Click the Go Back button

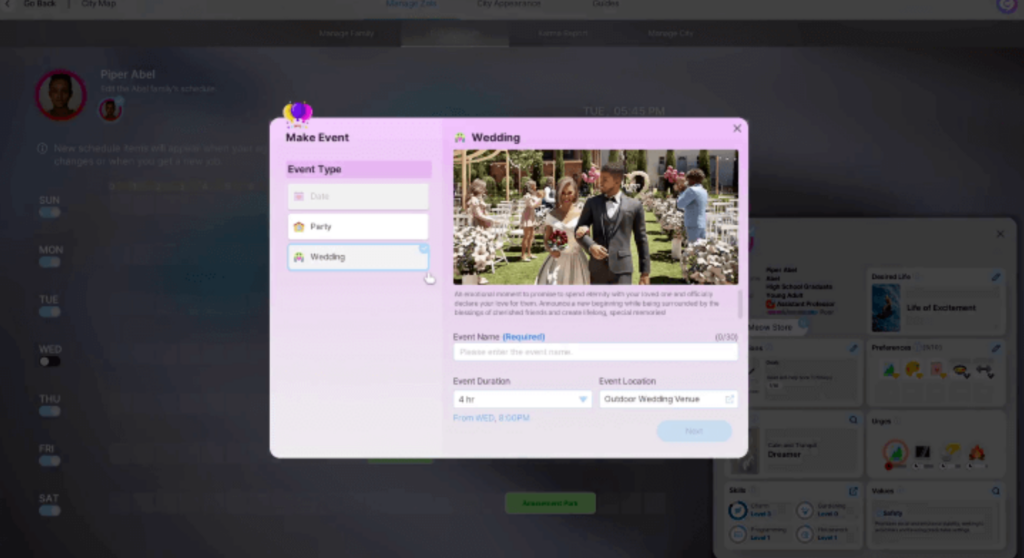pyautogui.click(x=34, y=4)
